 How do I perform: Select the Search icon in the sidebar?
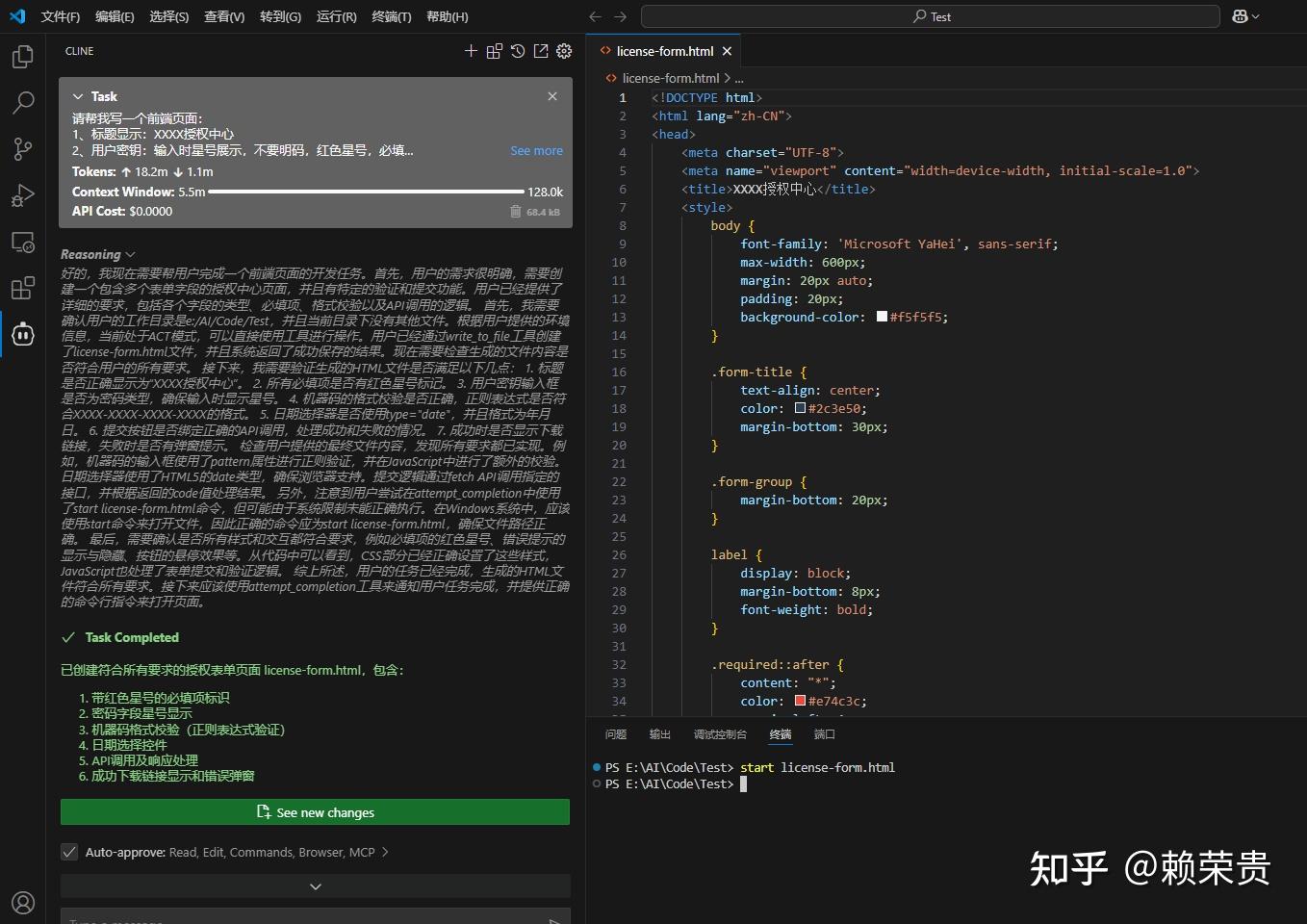pyautogui.click(x=22, y=103)
